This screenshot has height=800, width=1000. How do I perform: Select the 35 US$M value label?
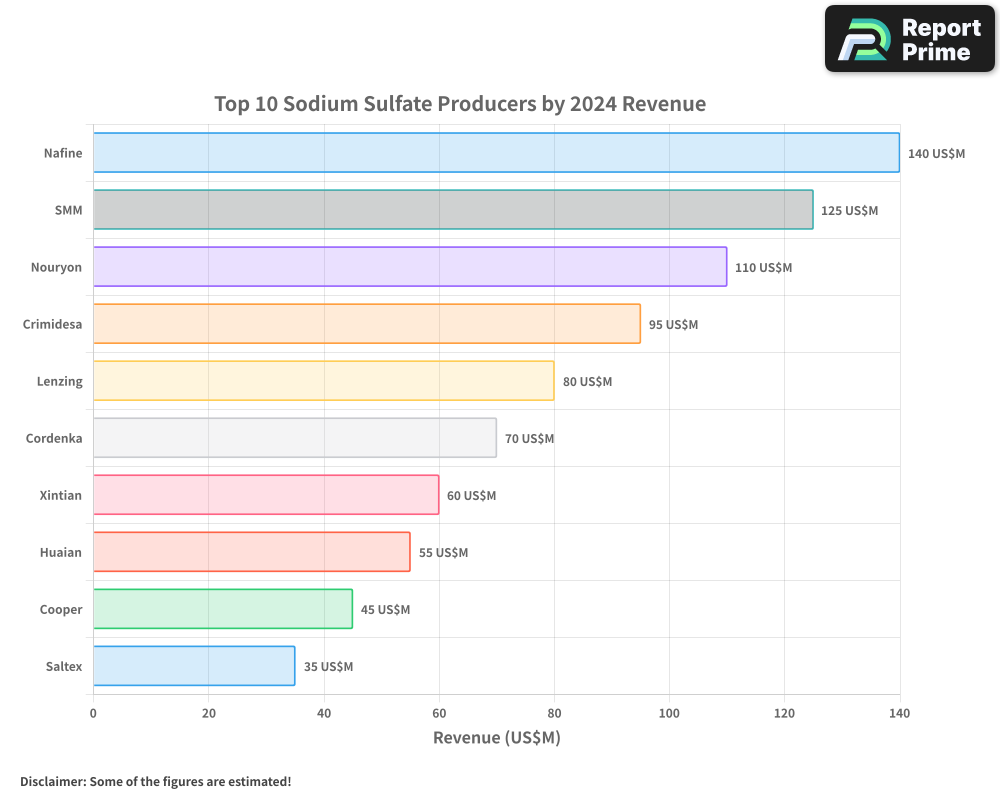329,666
